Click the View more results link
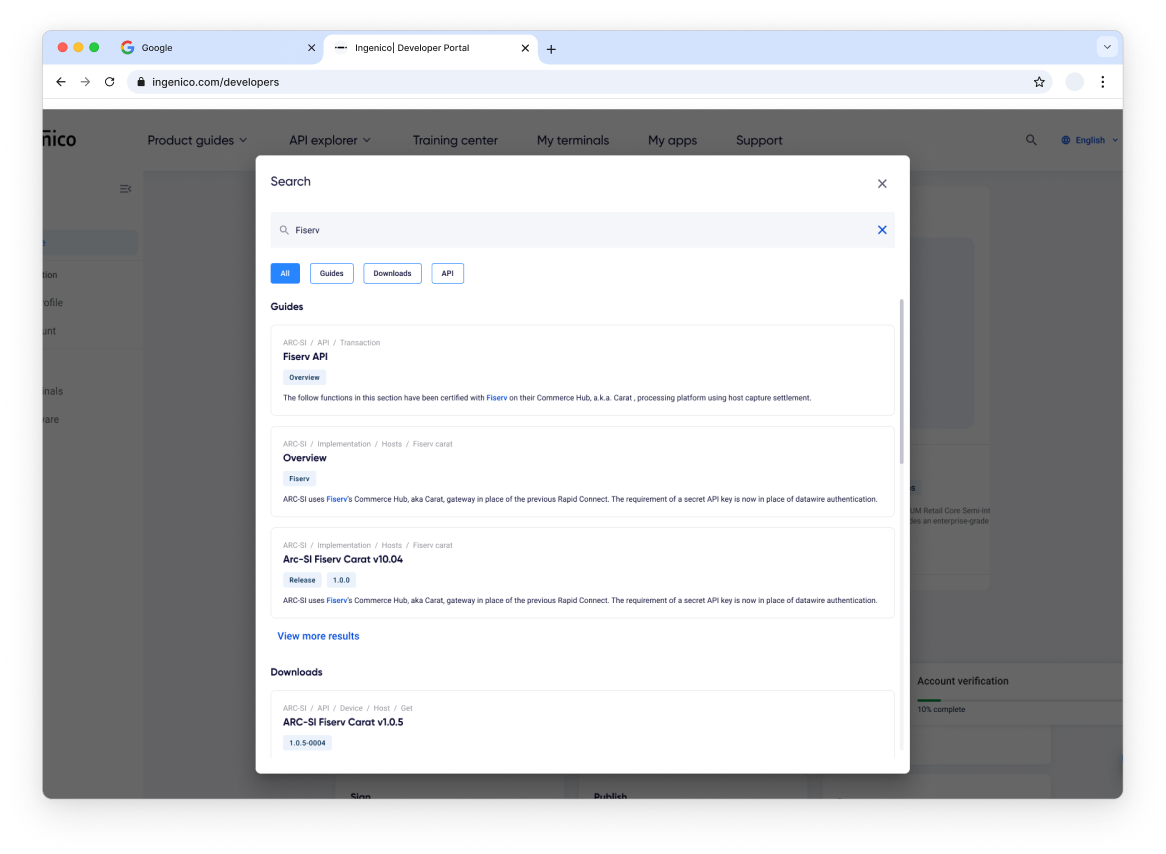 point(318,635)
